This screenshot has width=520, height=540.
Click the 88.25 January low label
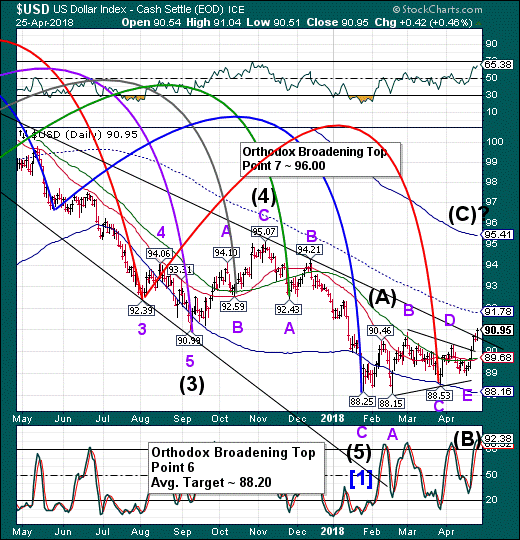362,402
